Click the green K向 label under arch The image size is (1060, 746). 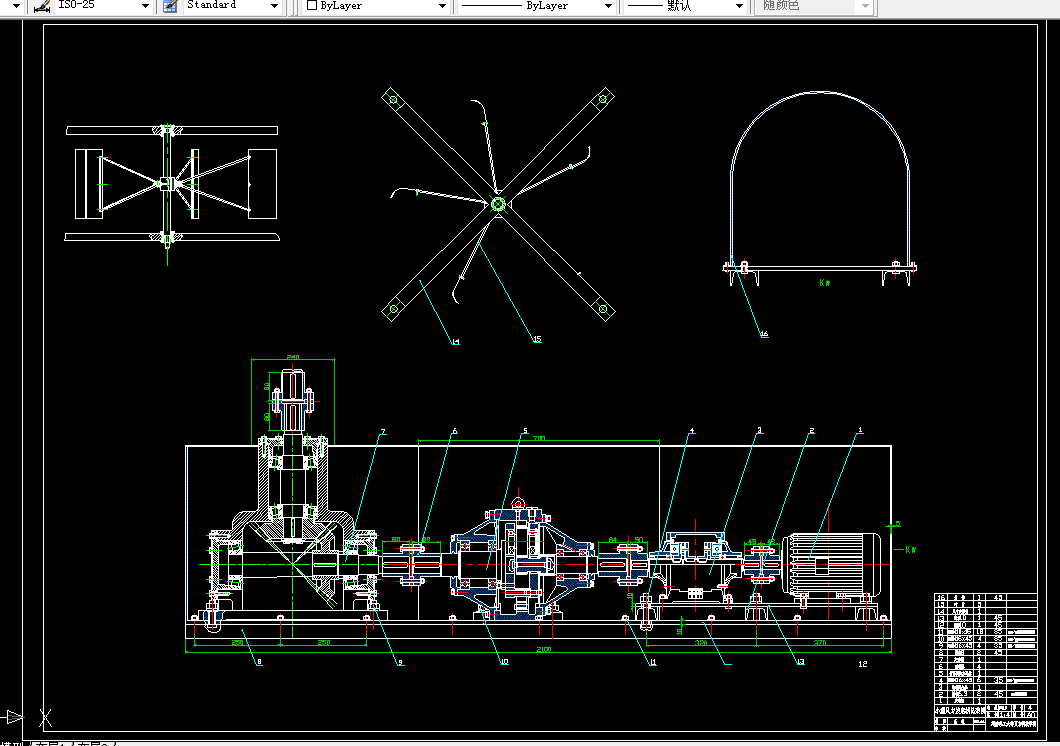(825, 282)
